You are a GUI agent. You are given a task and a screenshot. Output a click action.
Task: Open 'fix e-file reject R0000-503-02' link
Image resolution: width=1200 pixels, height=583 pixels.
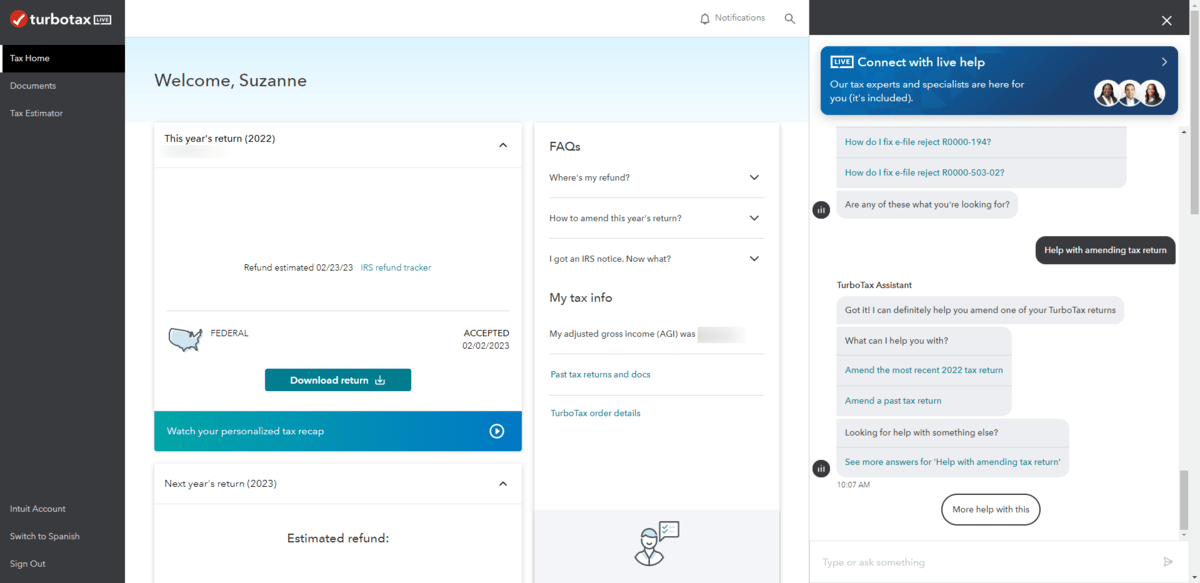(924, 173)
